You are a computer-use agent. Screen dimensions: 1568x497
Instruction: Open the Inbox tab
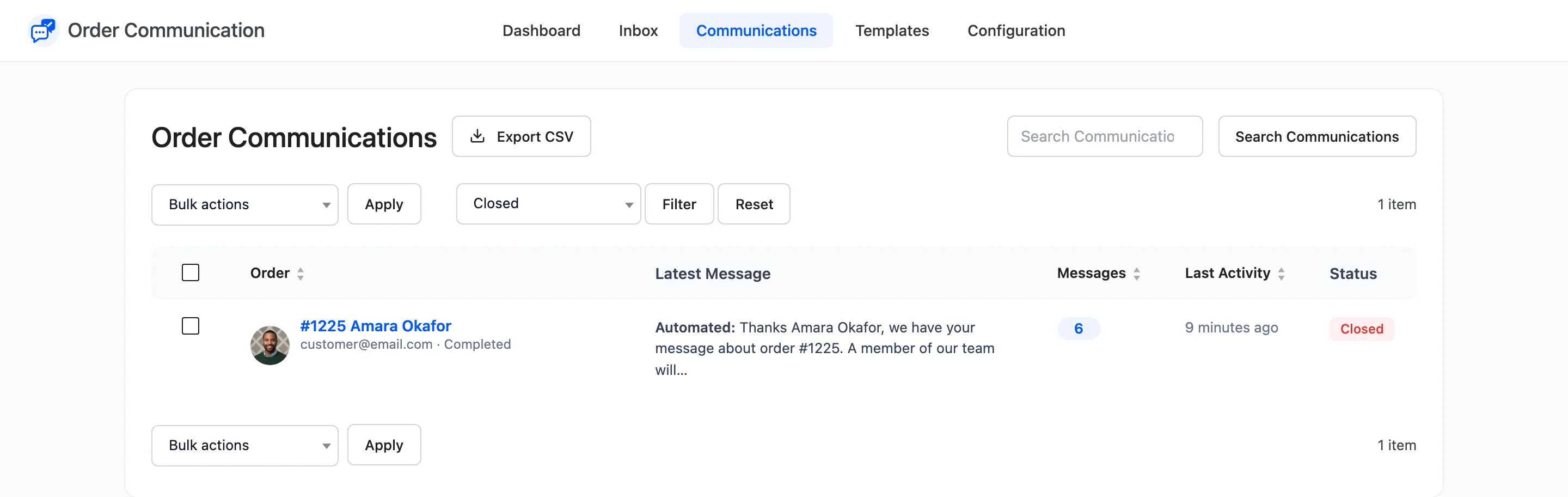[638, 31]
